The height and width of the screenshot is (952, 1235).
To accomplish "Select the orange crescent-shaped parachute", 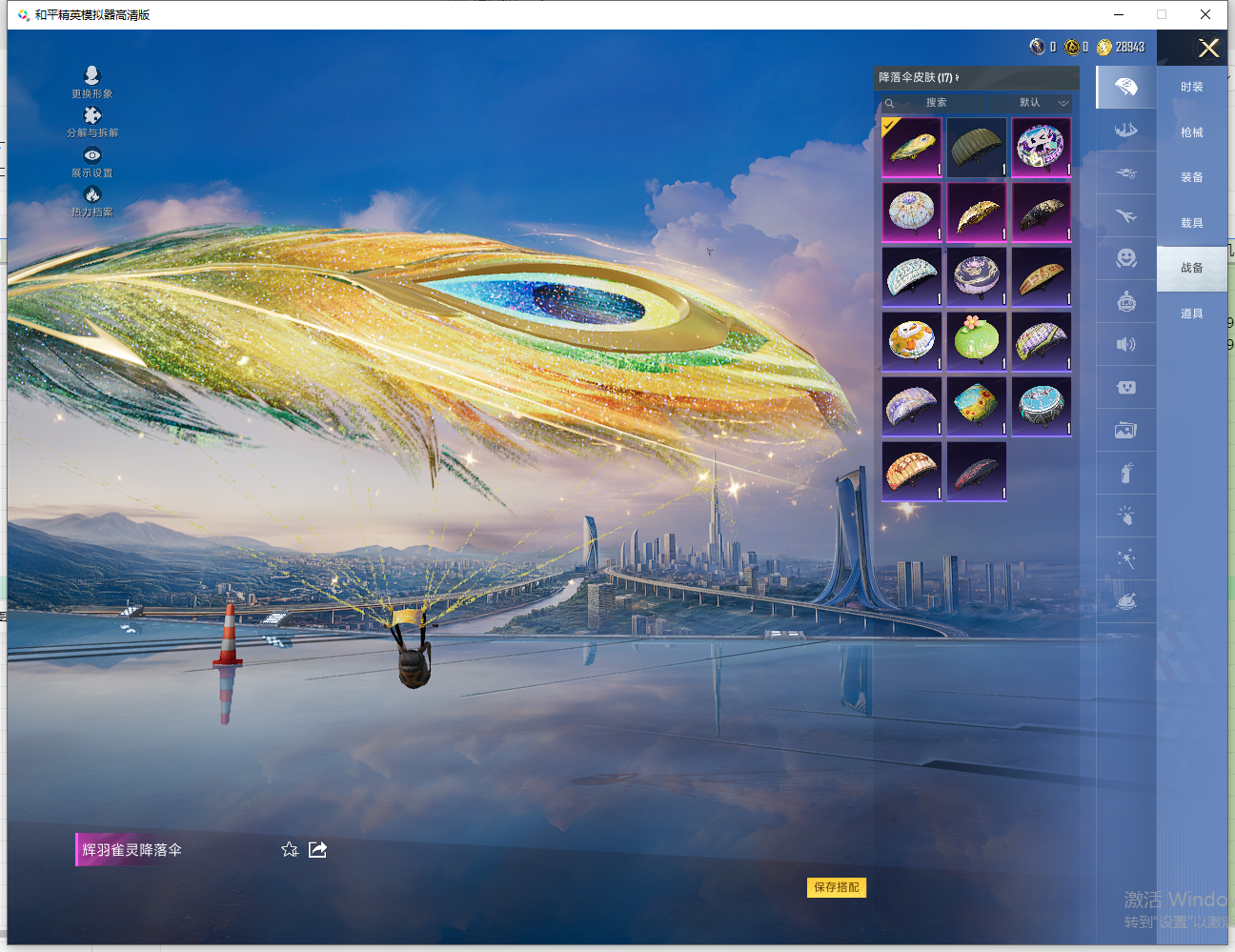I will [1042, 277].
